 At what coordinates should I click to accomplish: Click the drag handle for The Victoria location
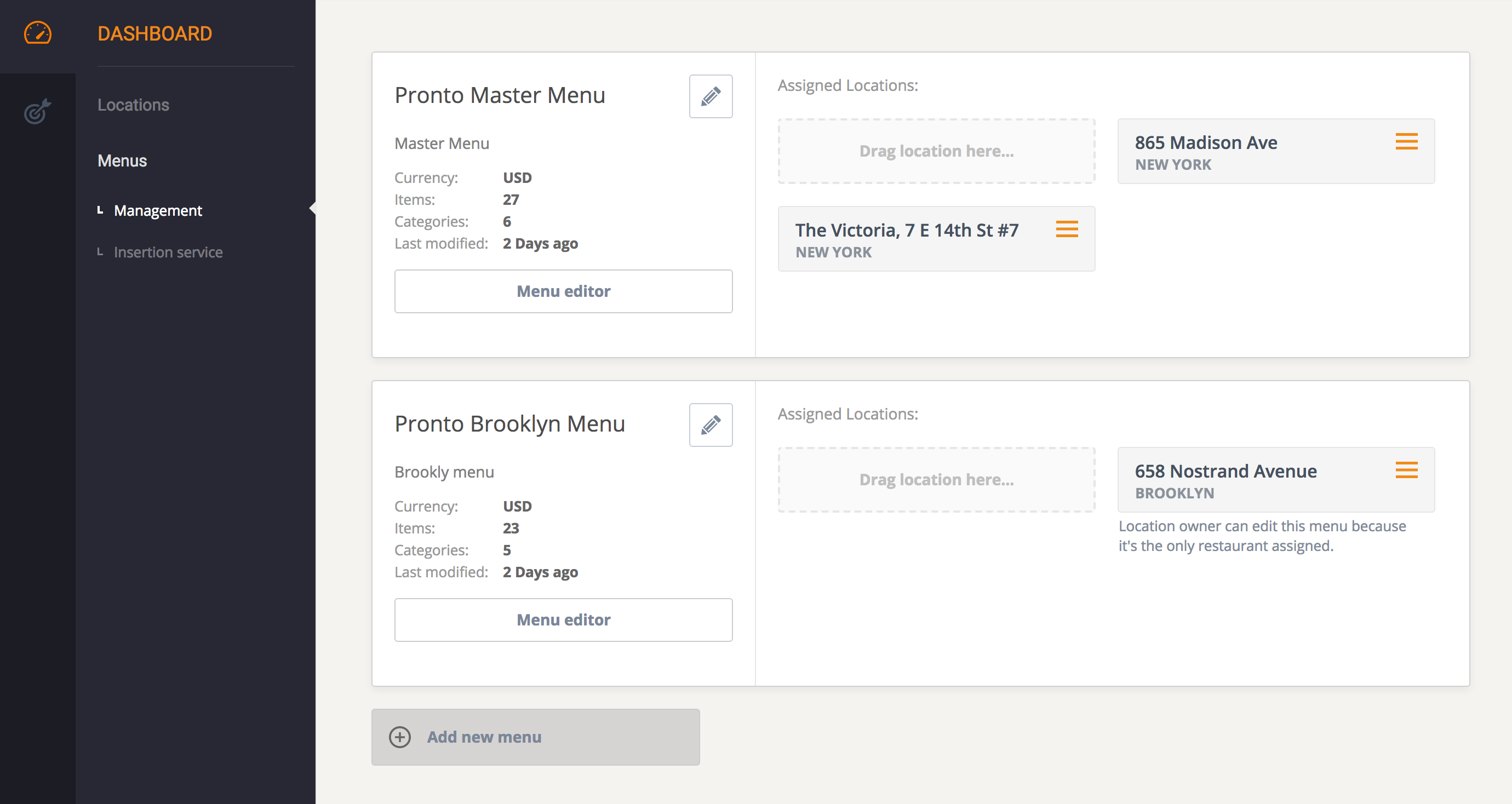coord(1067,230)
